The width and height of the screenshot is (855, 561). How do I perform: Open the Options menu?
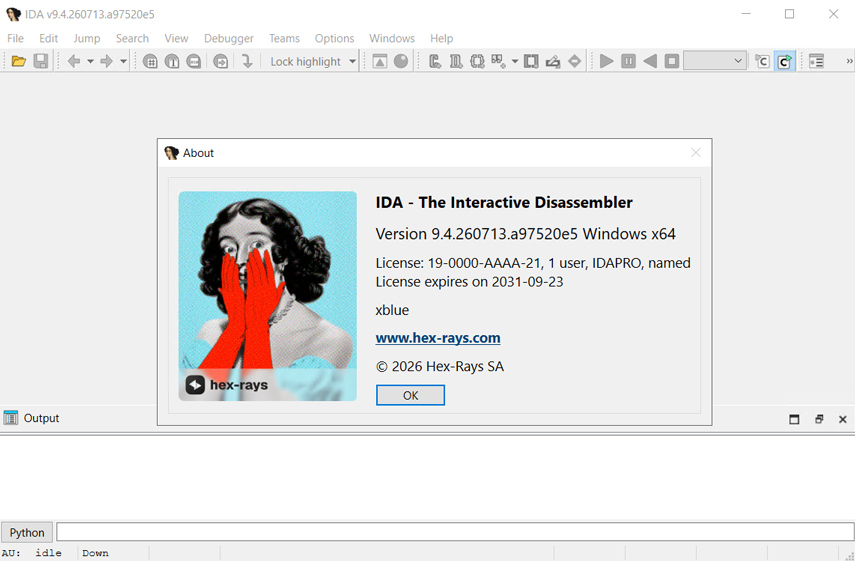tap(334, 38)
